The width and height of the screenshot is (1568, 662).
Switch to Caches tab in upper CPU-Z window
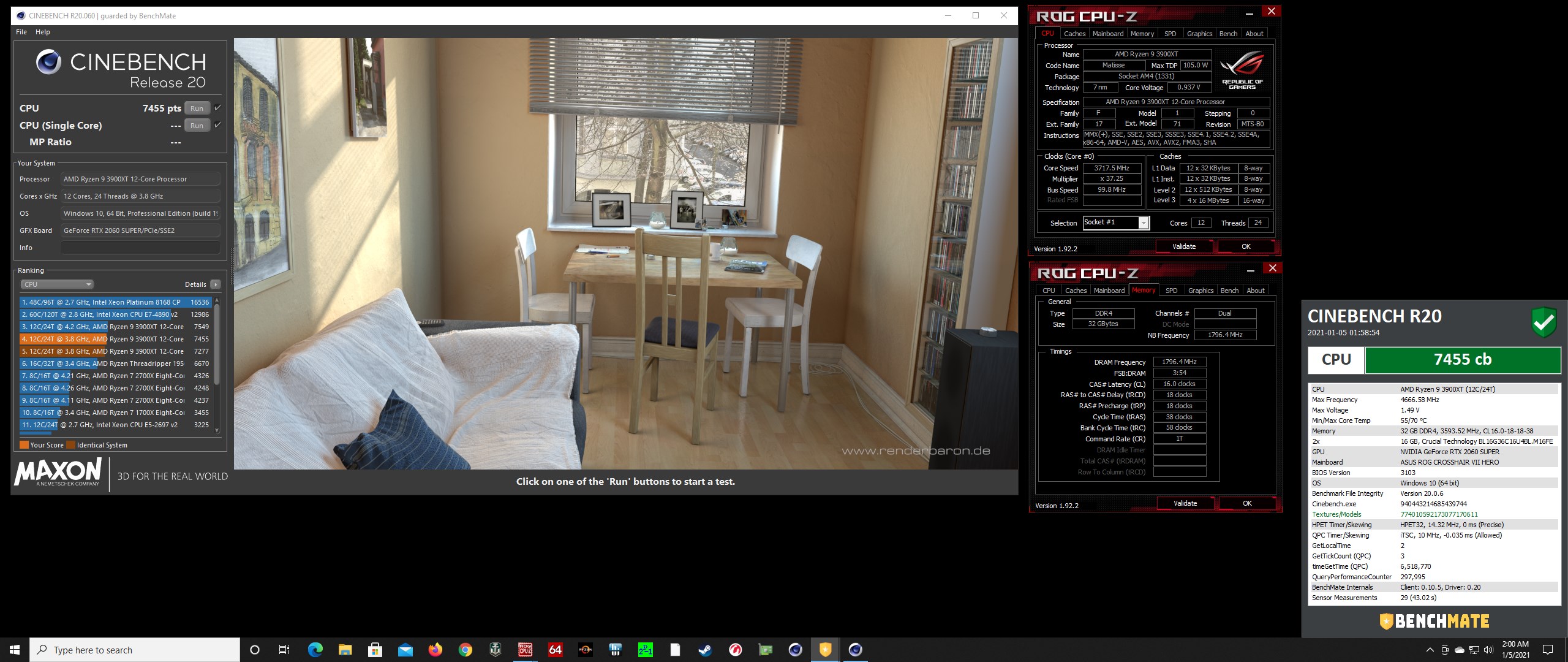1074,34
